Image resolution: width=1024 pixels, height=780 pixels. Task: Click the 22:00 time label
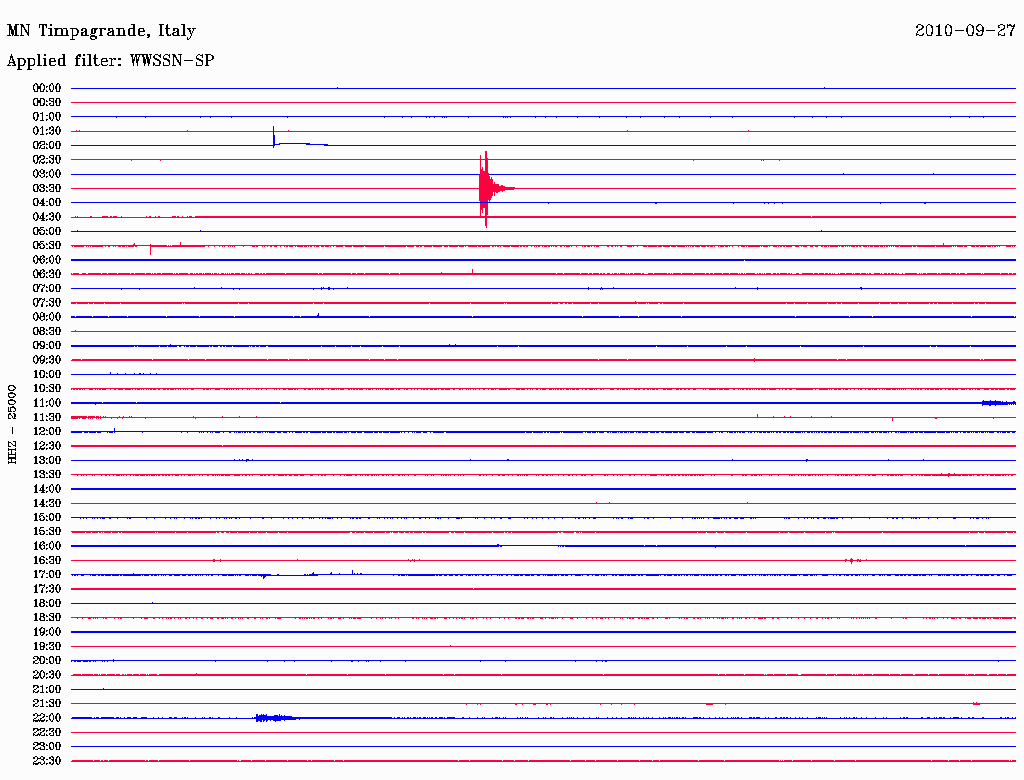click(x=47, y=718)
